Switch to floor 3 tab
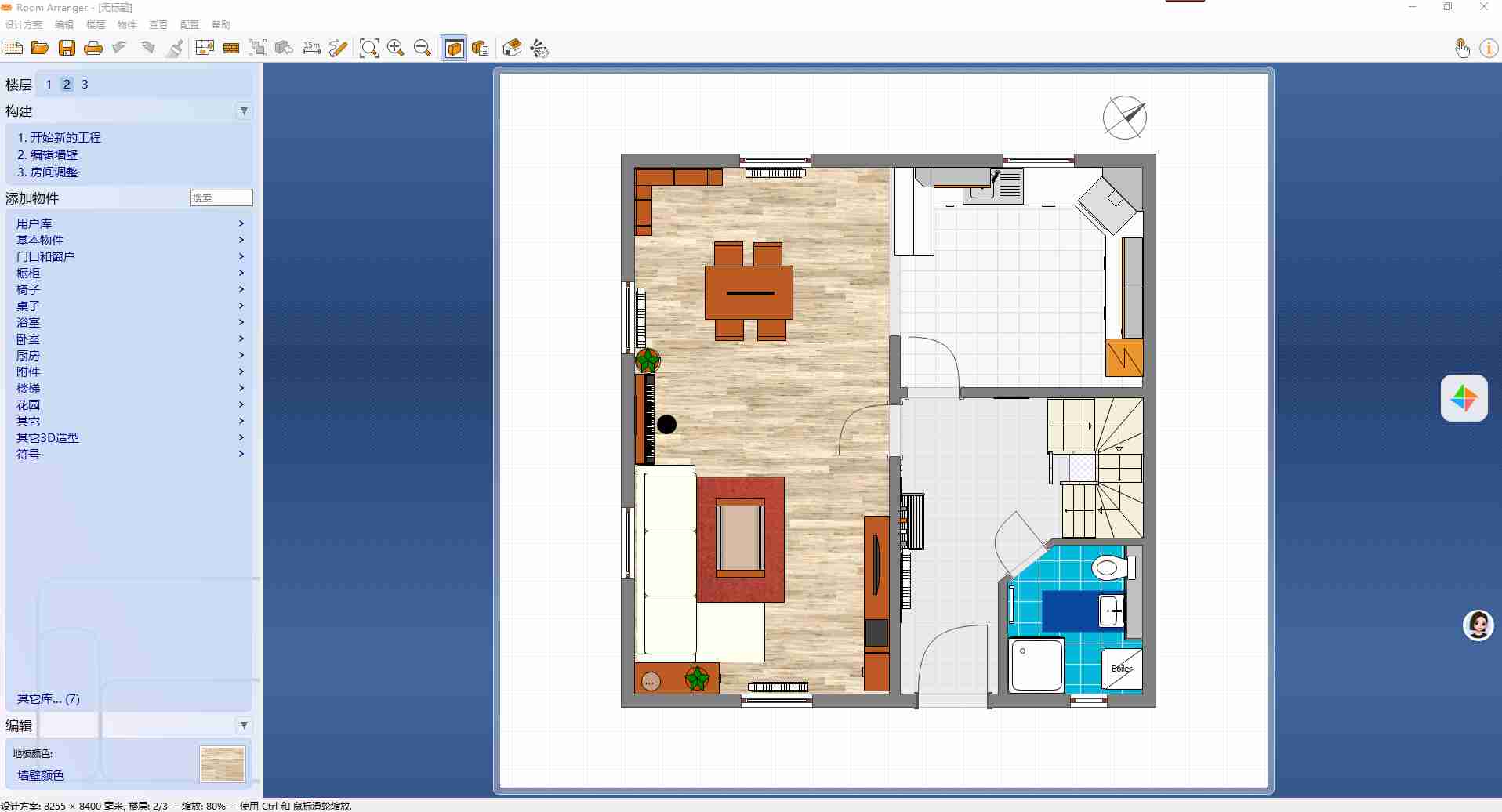Viewport: 1502px width, 812px height. tap(85, 85)
